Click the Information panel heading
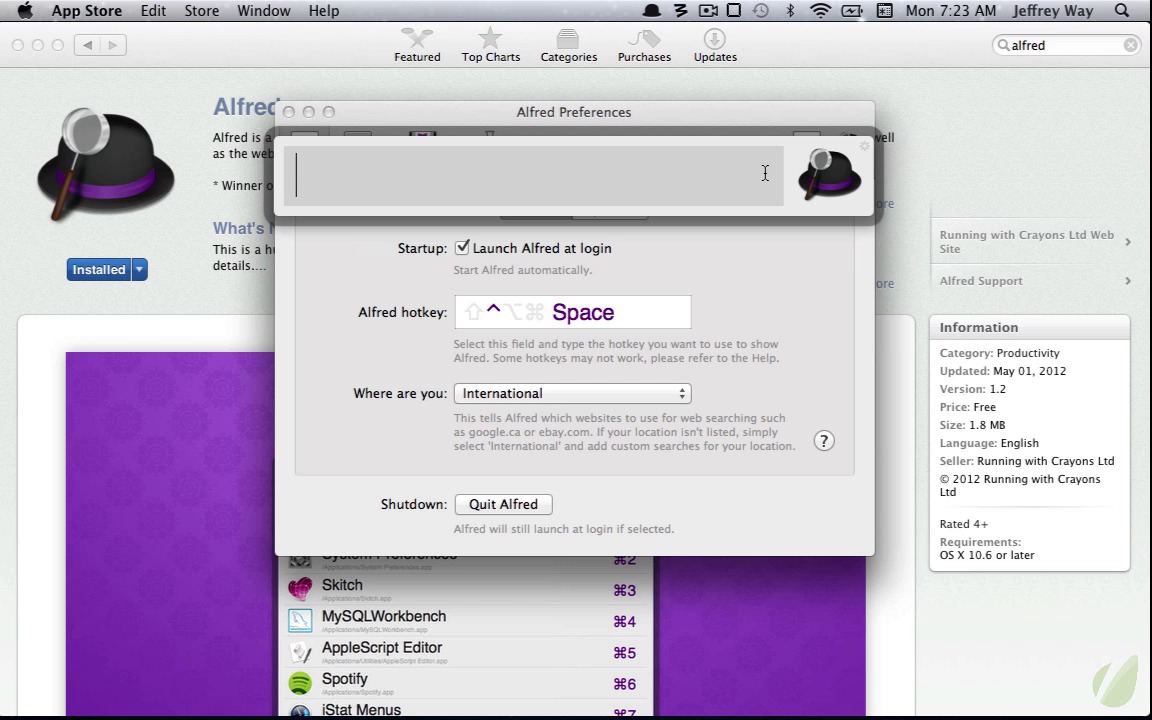The image size is (1152, 720). coord(979,328)
